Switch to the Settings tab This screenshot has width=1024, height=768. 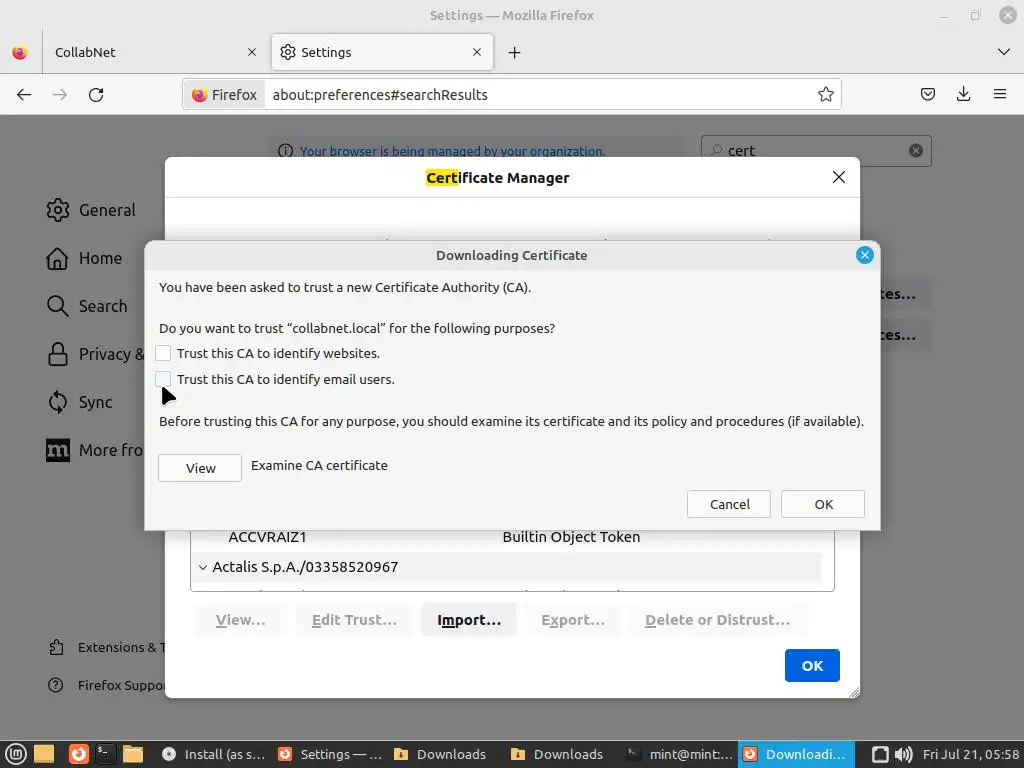click(x=382, y=52)
